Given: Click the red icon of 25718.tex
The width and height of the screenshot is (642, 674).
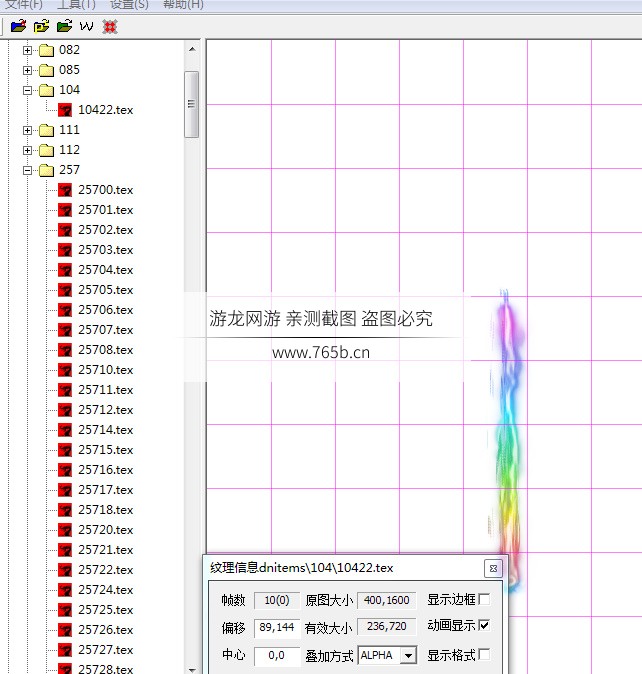Looking at the screenshot, I should click(65, 510).
